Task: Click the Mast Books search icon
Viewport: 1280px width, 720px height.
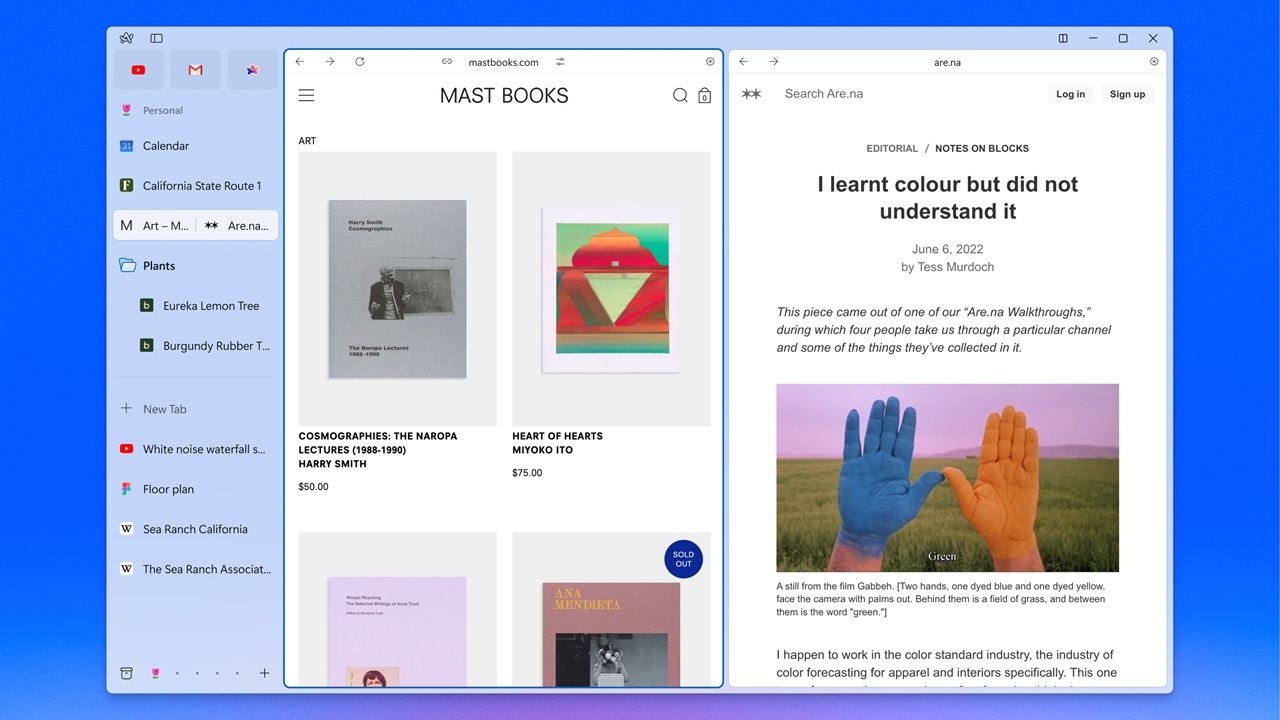Action: [680, 96]
